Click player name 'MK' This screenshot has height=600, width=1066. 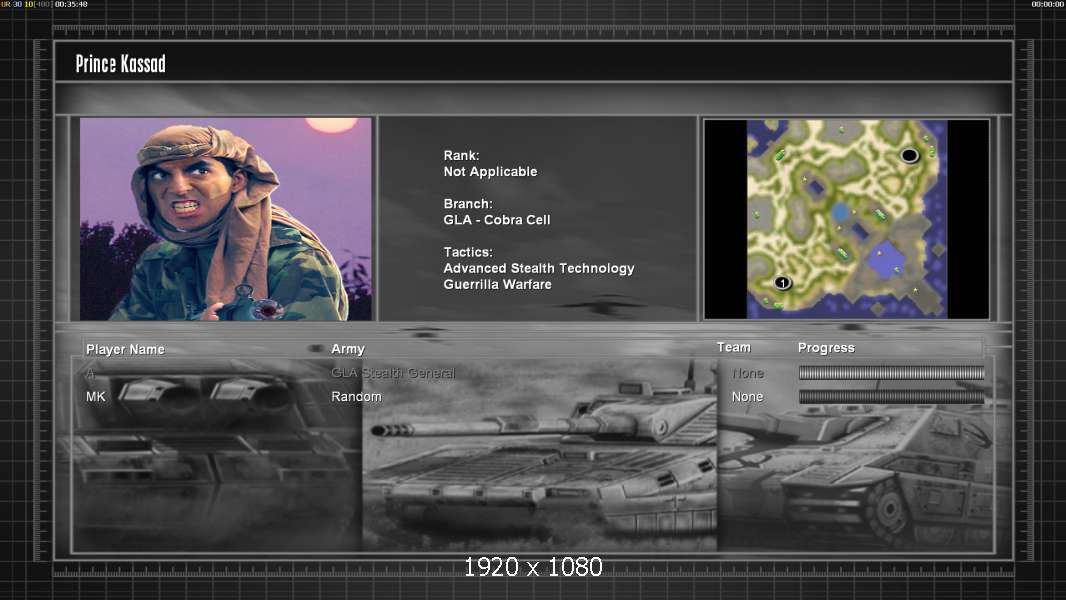click(x=96, y=397)
